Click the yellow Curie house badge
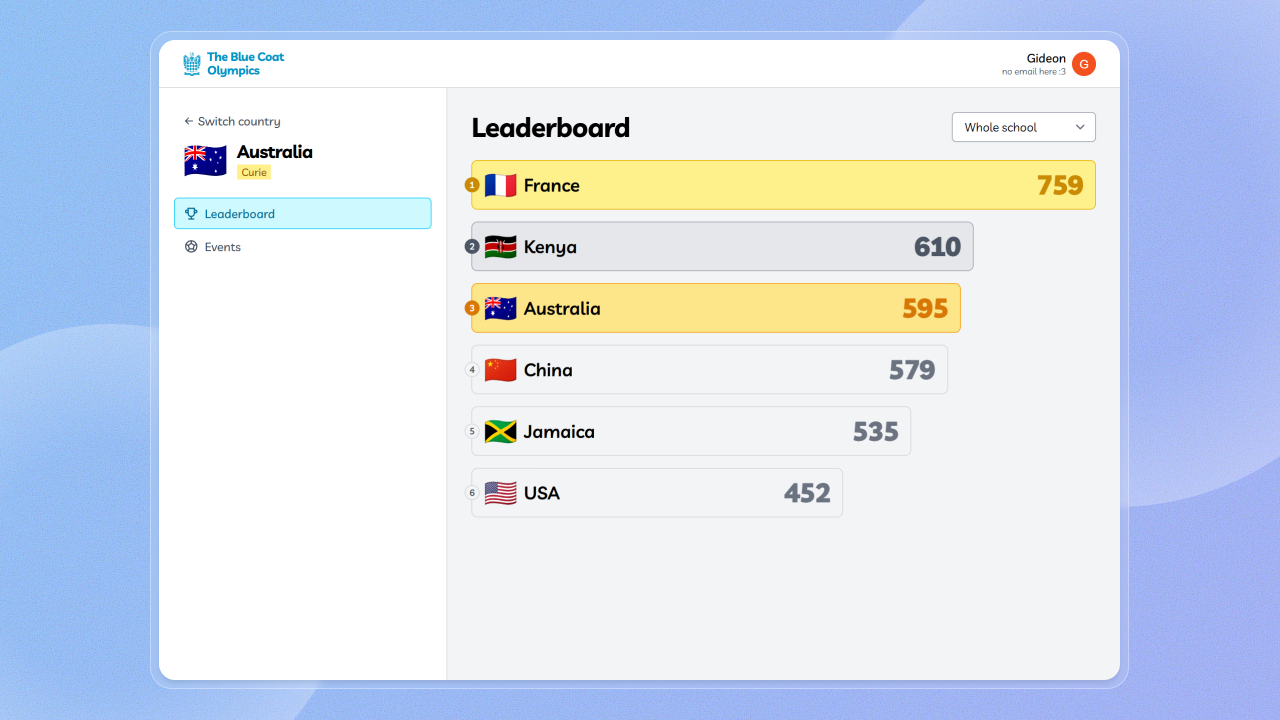 click(x=254, y=172)
